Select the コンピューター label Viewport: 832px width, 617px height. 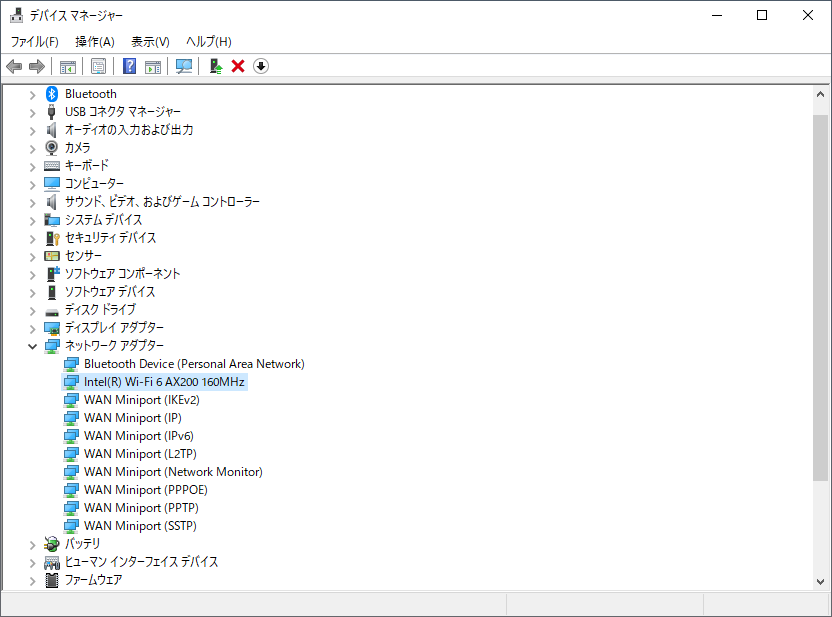pyautogui.click(x=94, y=184)
